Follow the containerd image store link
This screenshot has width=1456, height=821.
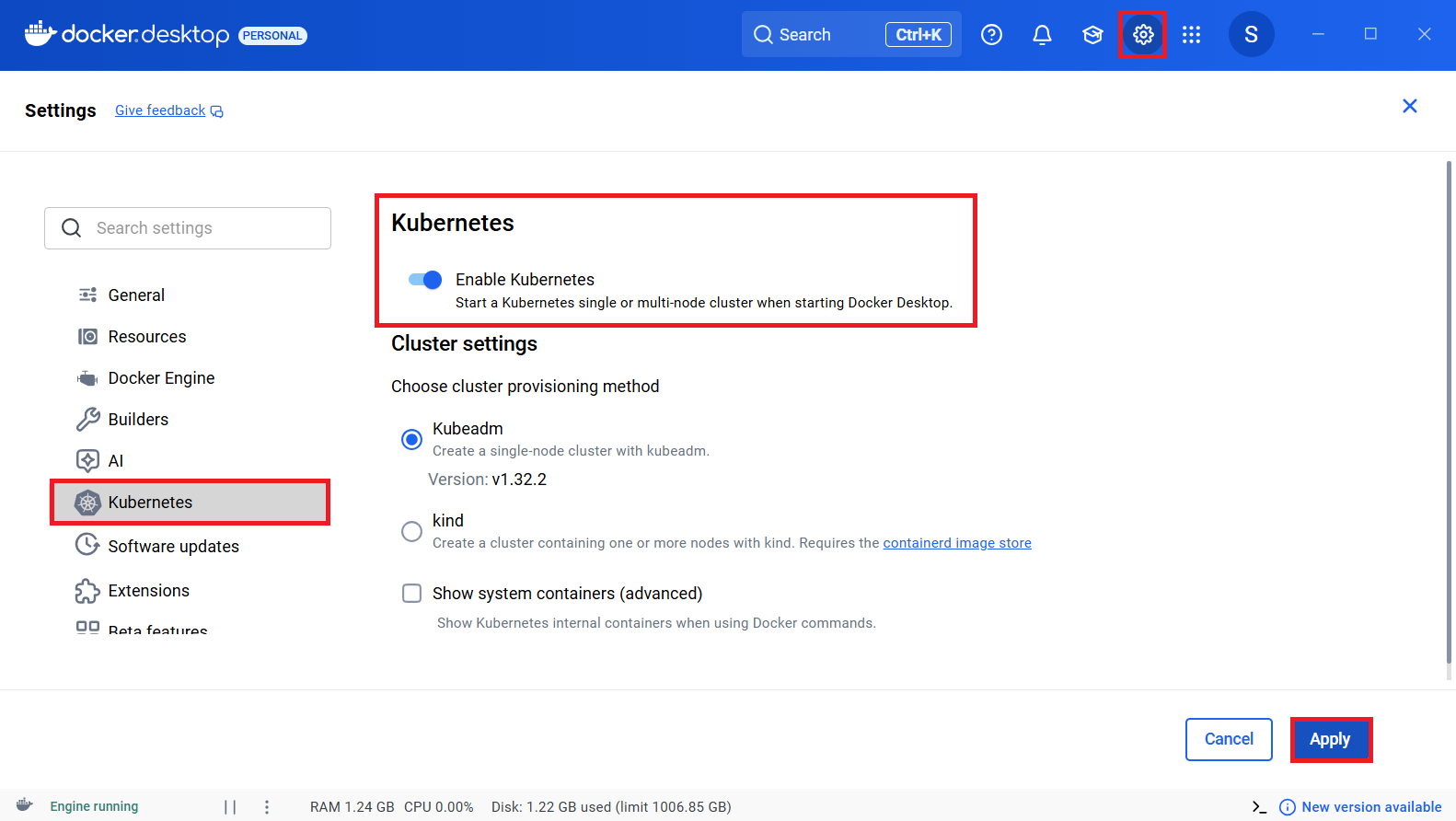click(x=957, y=543)
